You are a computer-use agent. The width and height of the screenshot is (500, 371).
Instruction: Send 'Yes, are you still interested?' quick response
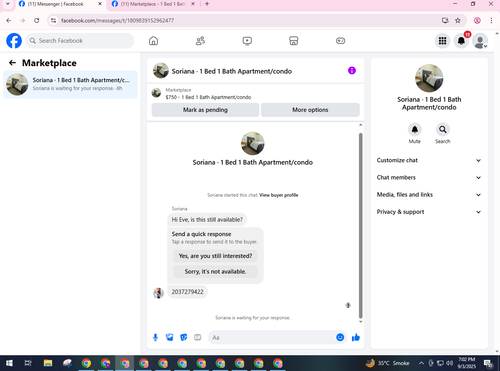[215, 256]
